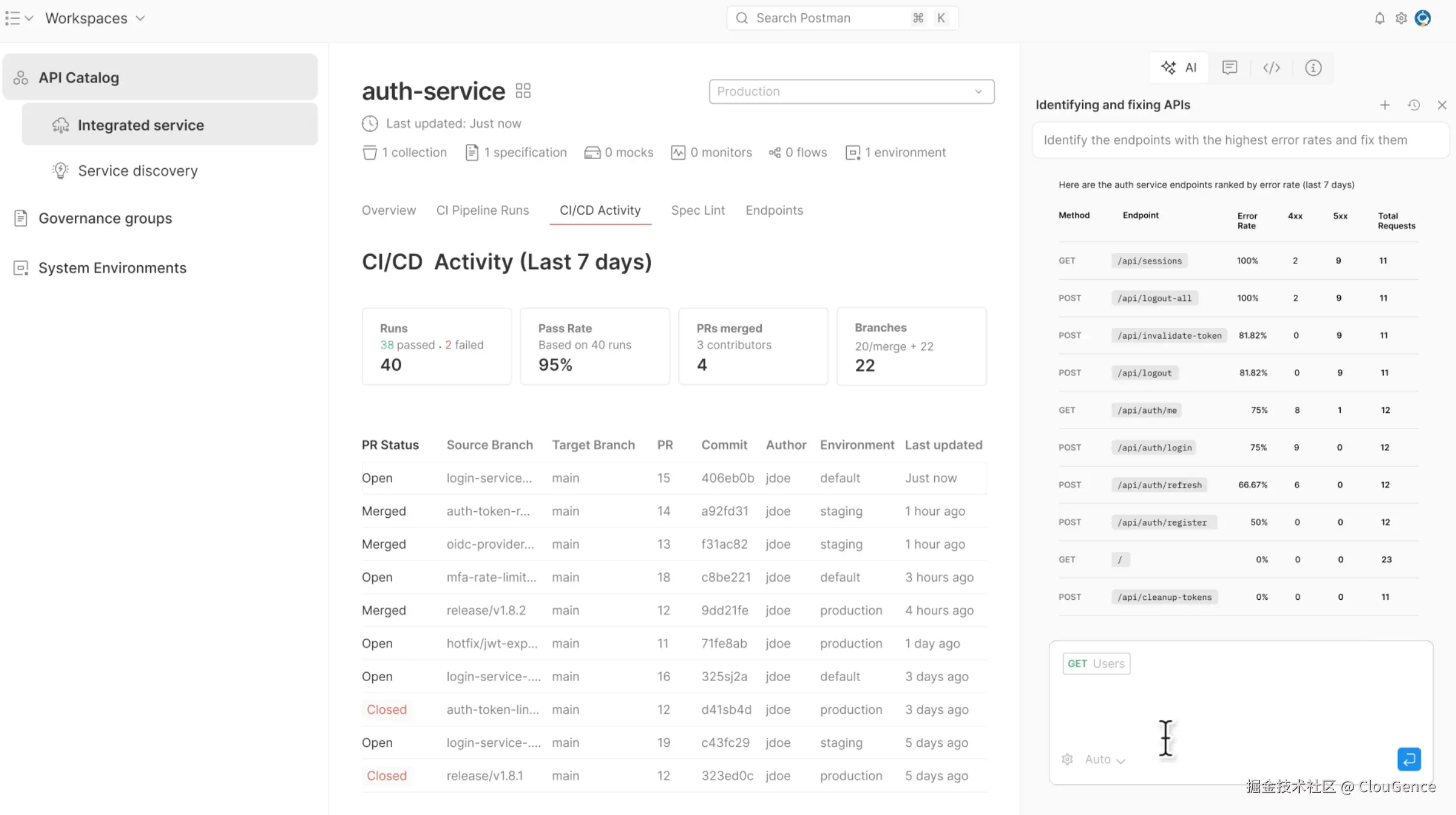
Task: Click the PRs merged card
Action: coord(753,347)
